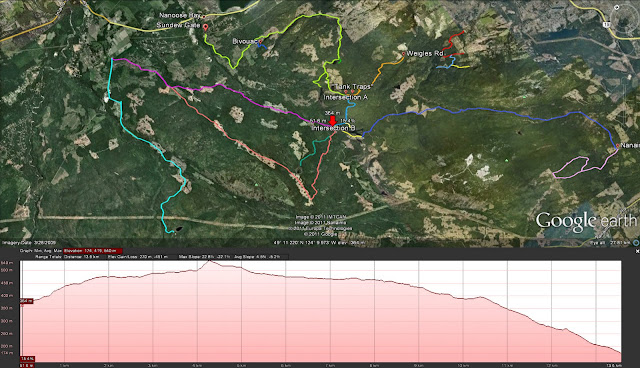Viewport: 640px width, 368px height.
Task: Click the red Elevation min avg max stats
Action: [x=92, y=251]
